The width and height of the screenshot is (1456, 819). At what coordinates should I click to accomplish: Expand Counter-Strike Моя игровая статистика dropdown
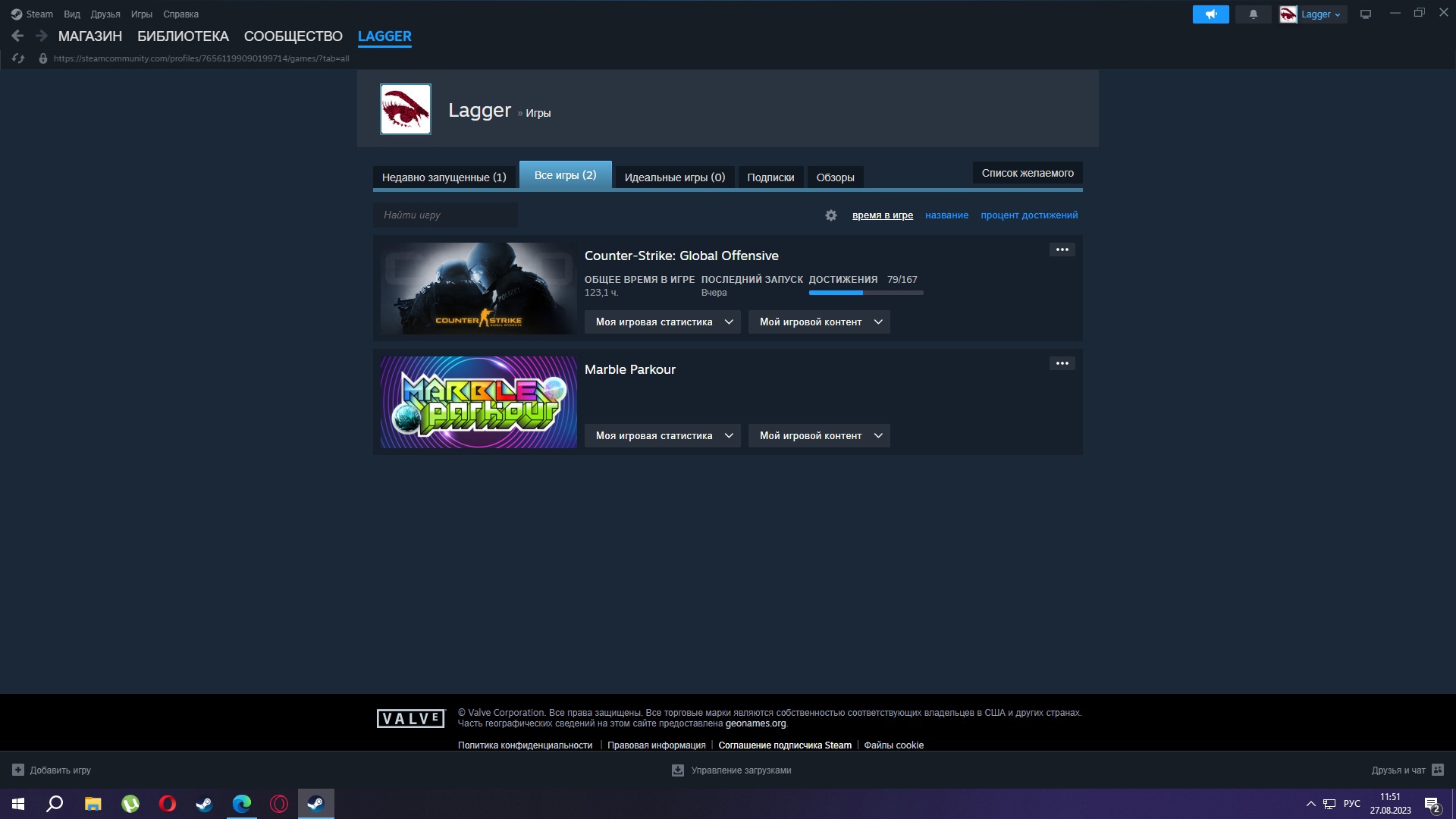(662, 322)
